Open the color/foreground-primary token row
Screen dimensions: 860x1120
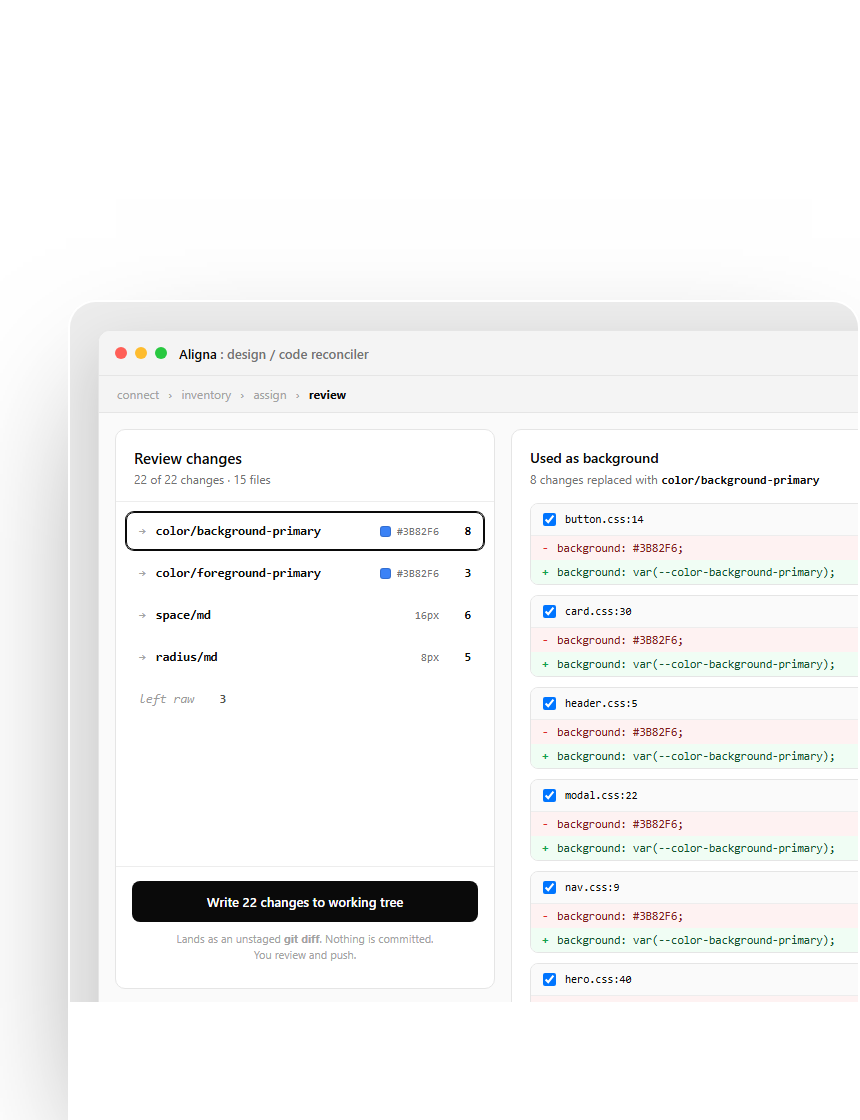(305, 573)
